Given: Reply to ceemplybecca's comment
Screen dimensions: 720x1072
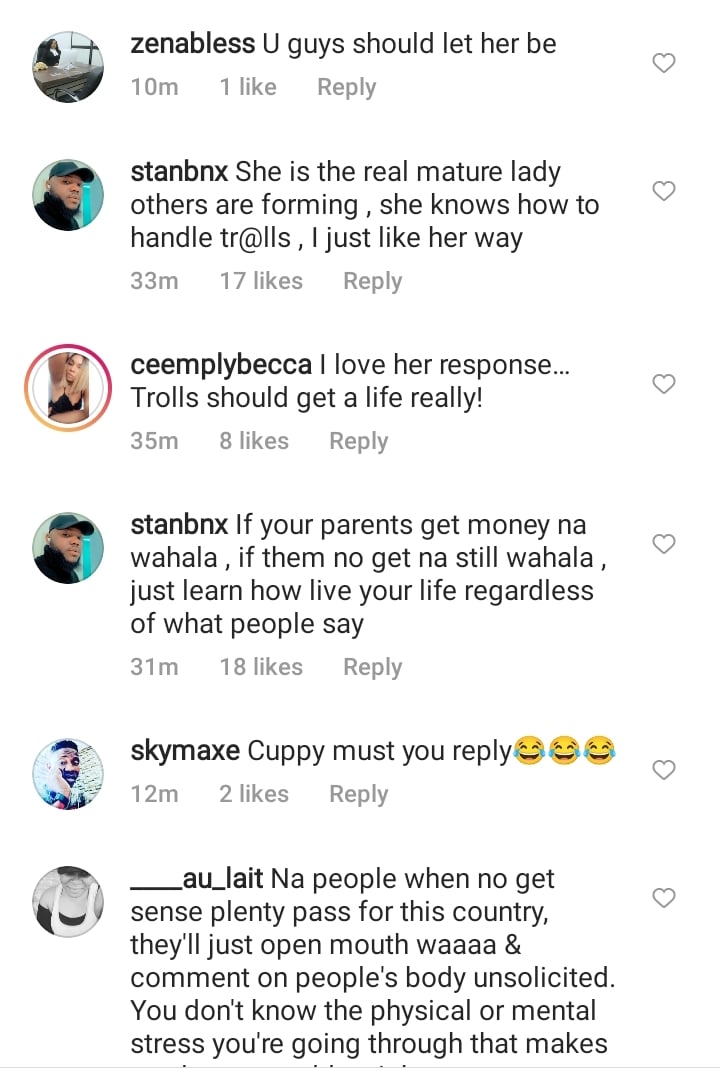Looking at the screenshot, I should click(x=358, y=441).
